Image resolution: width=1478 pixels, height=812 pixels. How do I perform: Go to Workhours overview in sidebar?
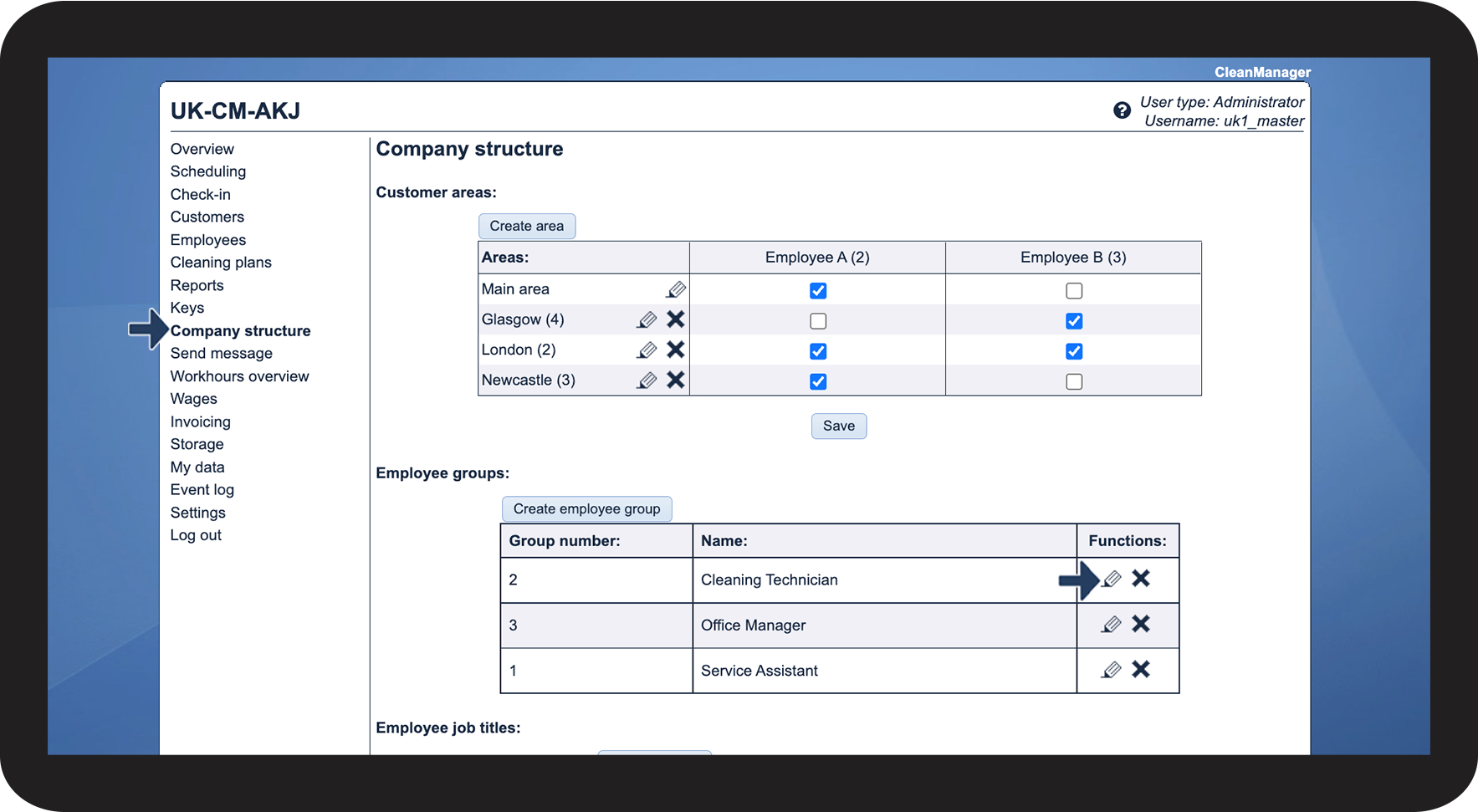pos(239,376)
